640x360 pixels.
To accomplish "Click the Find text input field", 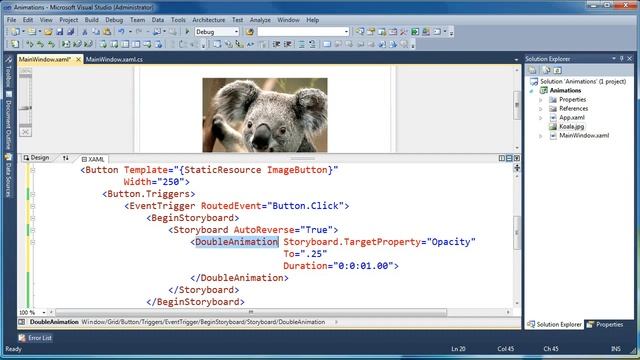I will tap(300, 31).
